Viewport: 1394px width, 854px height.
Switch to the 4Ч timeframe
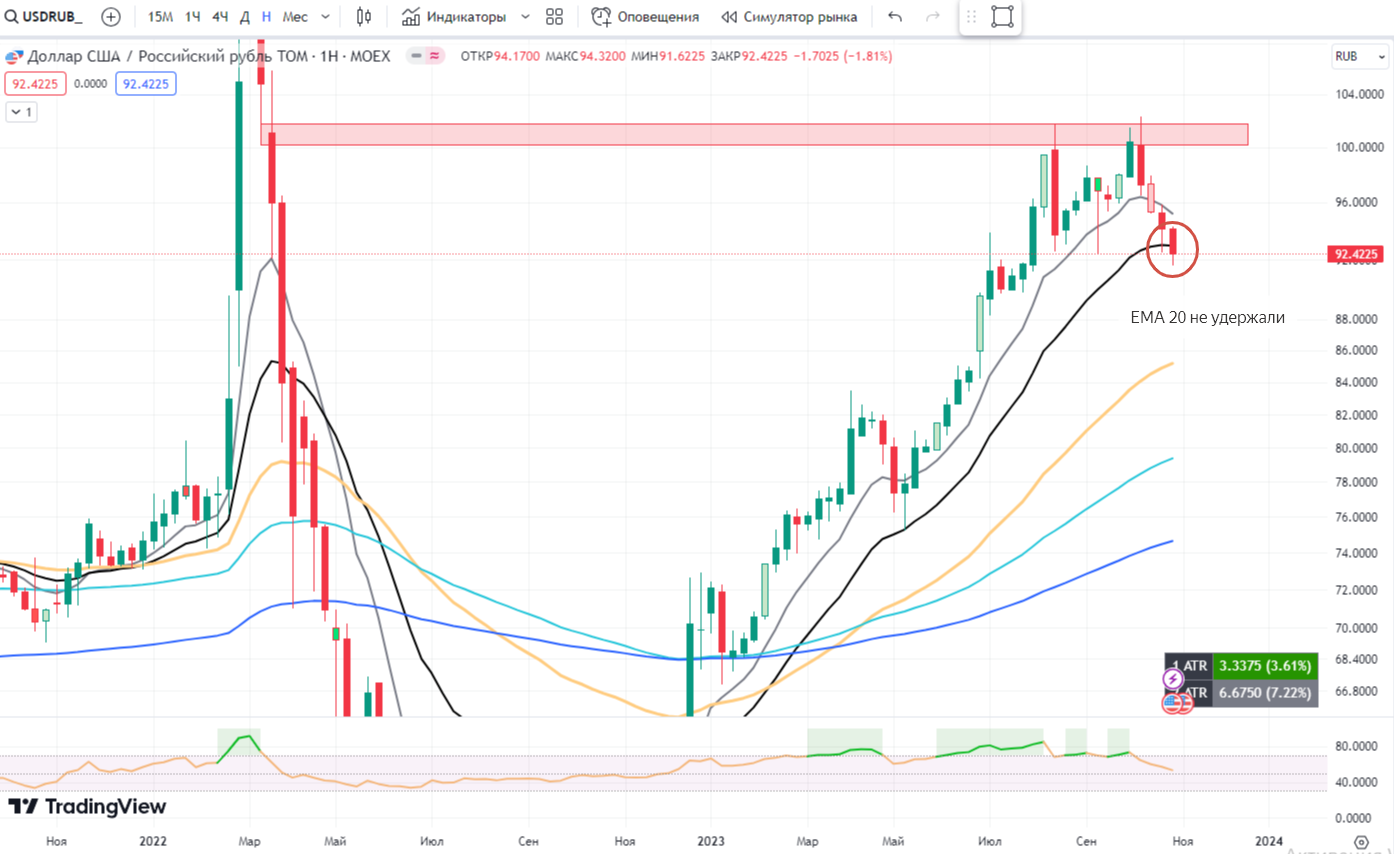pos(220,17)
